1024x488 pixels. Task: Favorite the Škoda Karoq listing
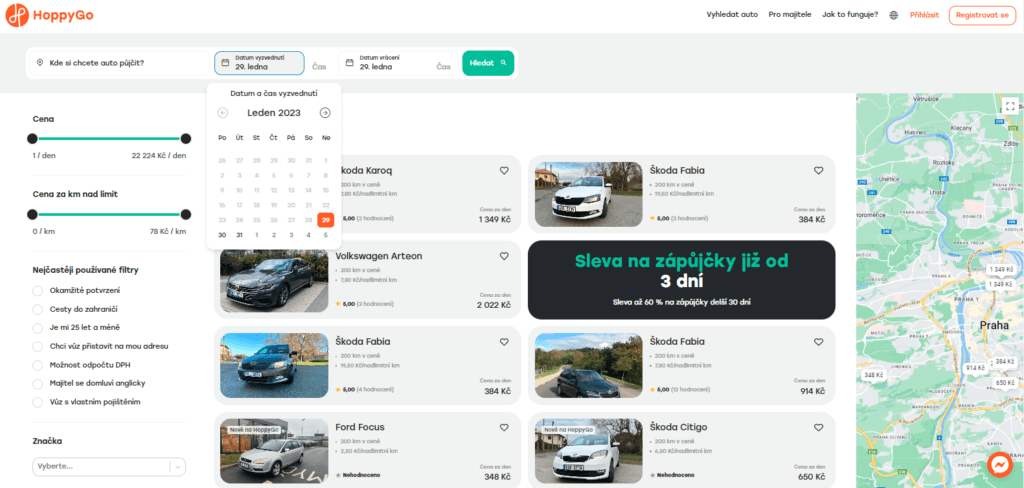click(x=504, y=171)
